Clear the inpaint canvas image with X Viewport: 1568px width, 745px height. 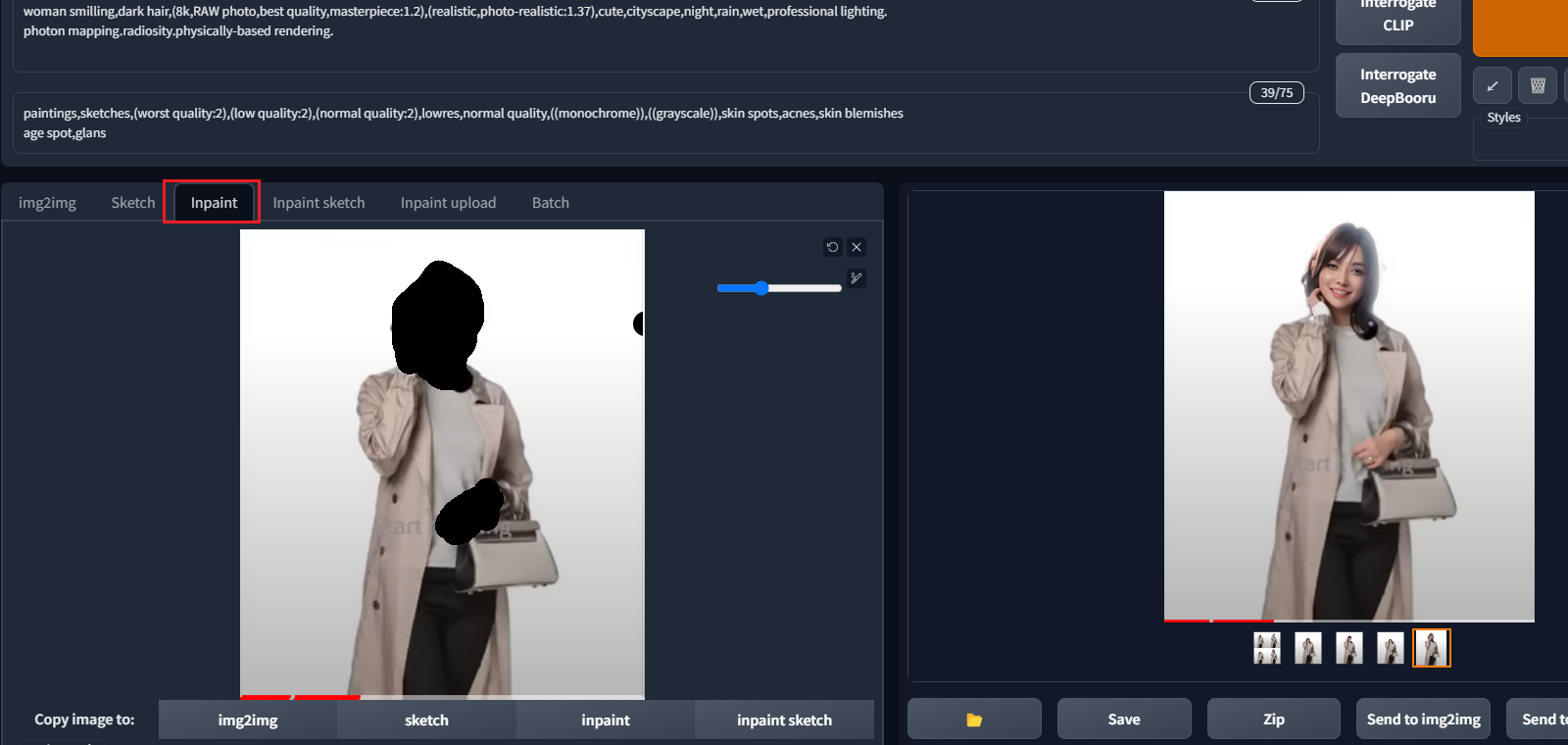pos(857,247)
